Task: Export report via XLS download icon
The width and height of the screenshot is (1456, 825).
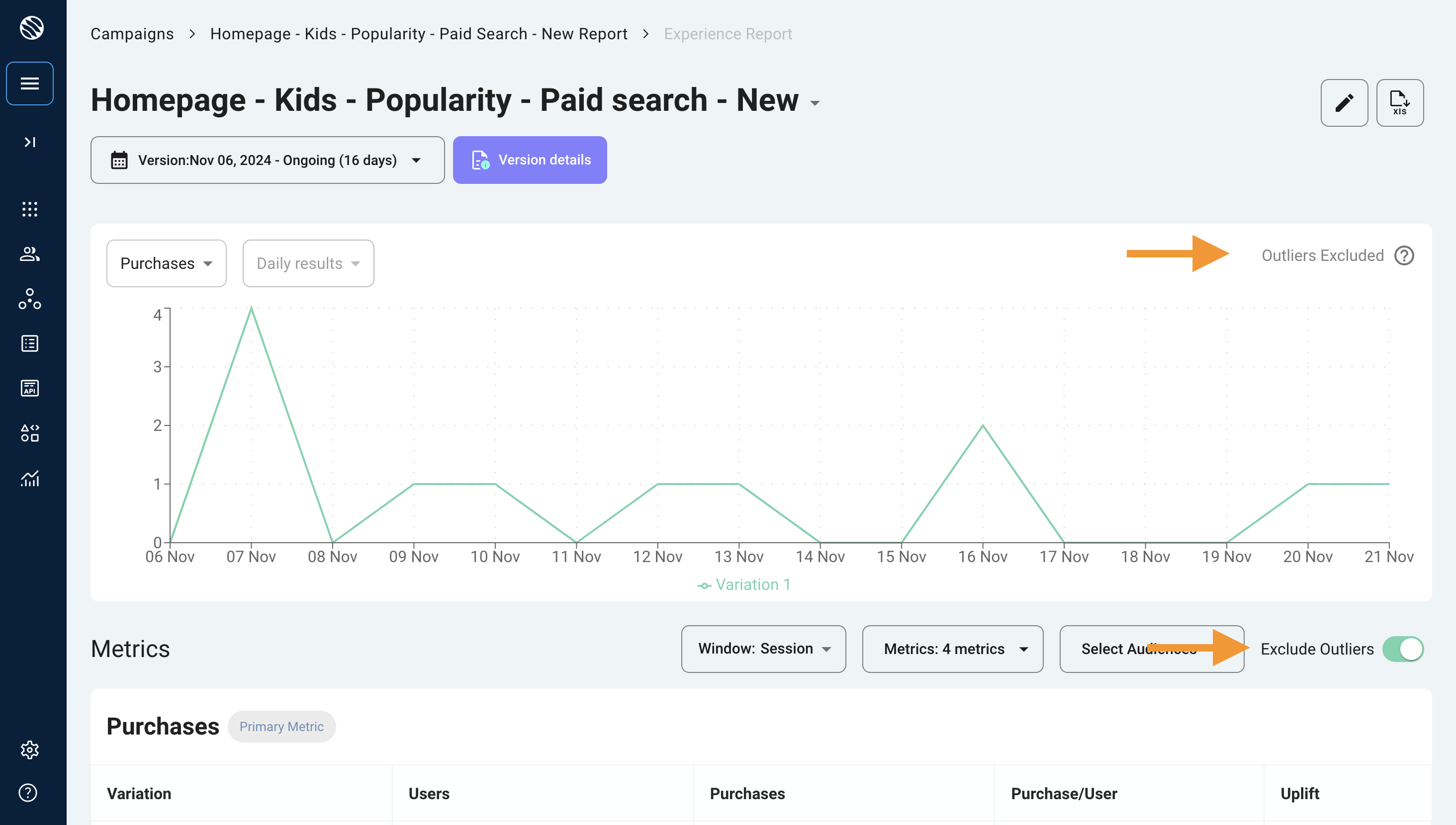Action: coord(1399,102)
